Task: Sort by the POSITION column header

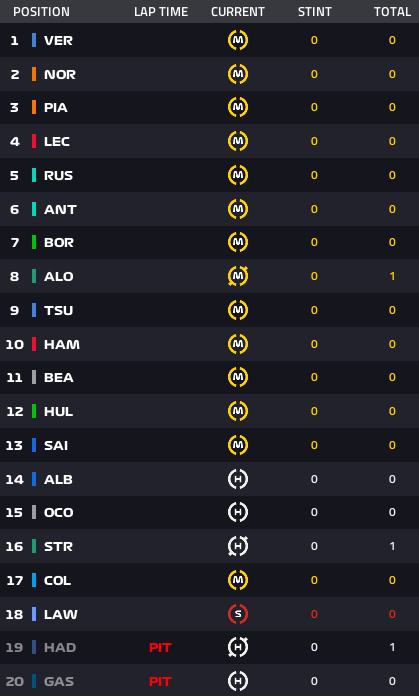Action: [41, 12]
